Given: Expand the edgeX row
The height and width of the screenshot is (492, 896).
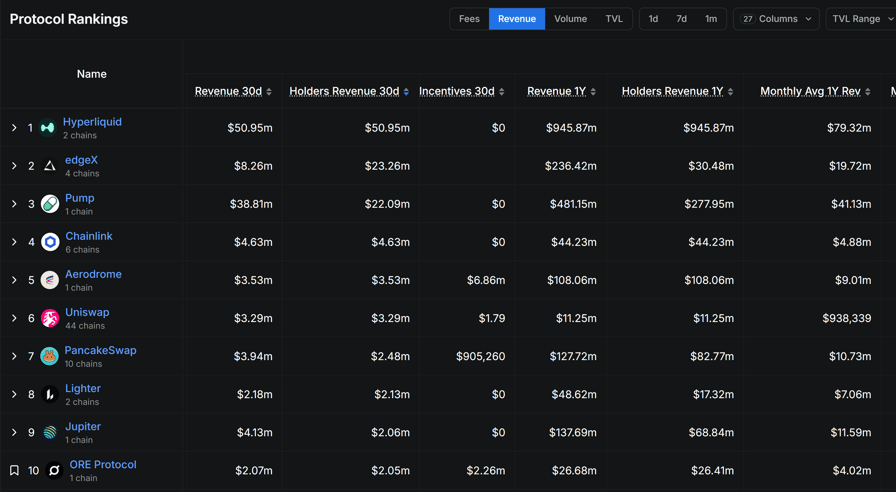Looking at the screenshot, I should pyautogui.click(x=14, y=166).
